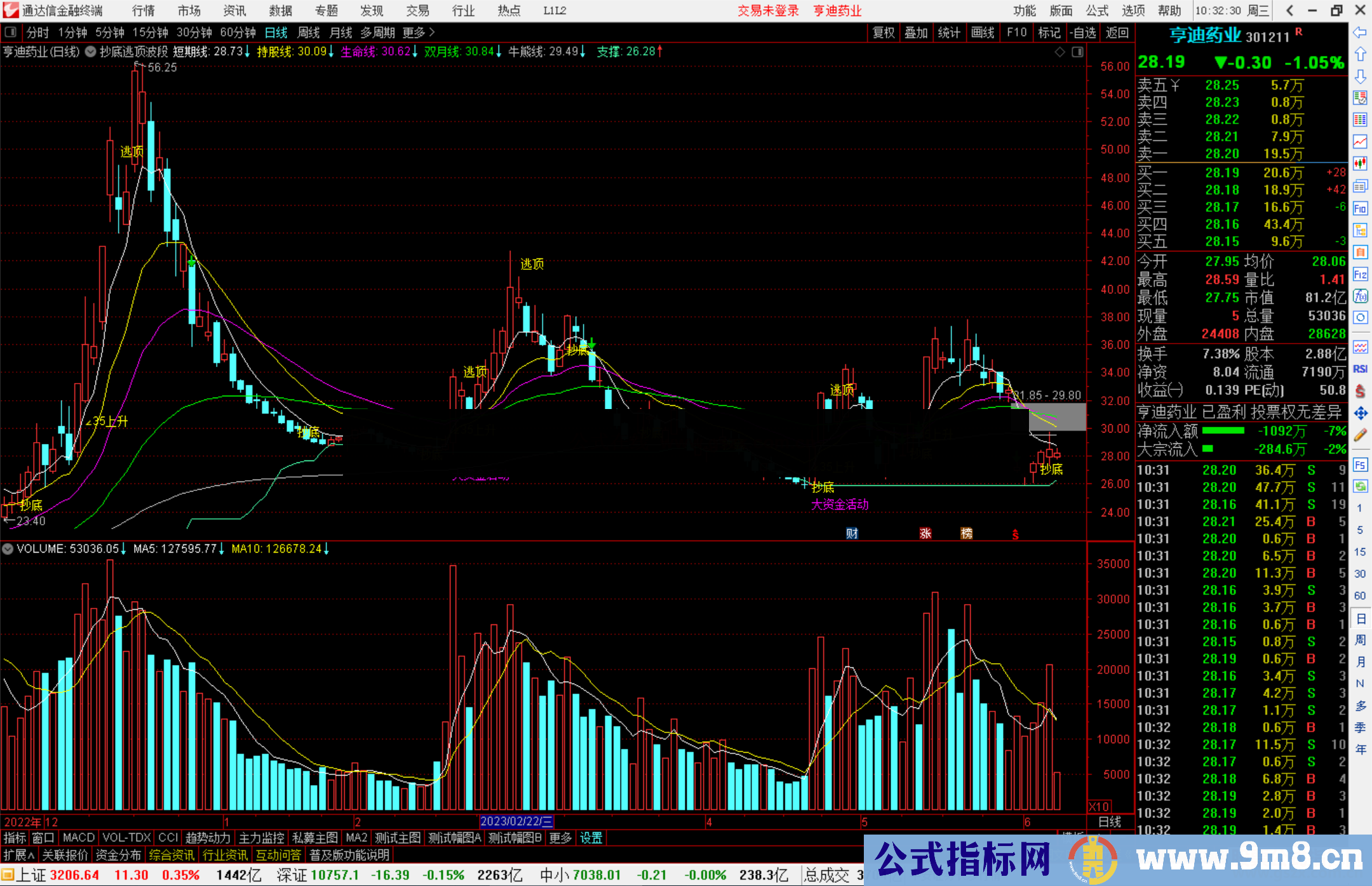
Task: Expand the 更多 periods dropdown
Action: coord(419,32)
